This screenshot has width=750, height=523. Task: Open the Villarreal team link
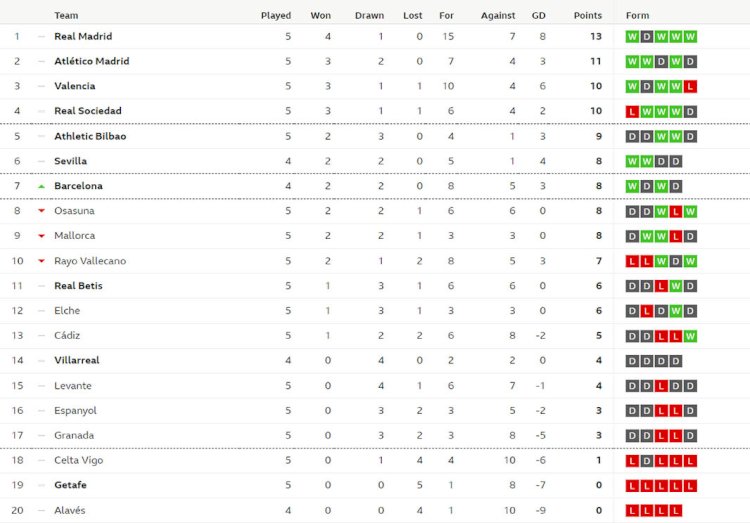pyautogui.click(x=77, y=360)
